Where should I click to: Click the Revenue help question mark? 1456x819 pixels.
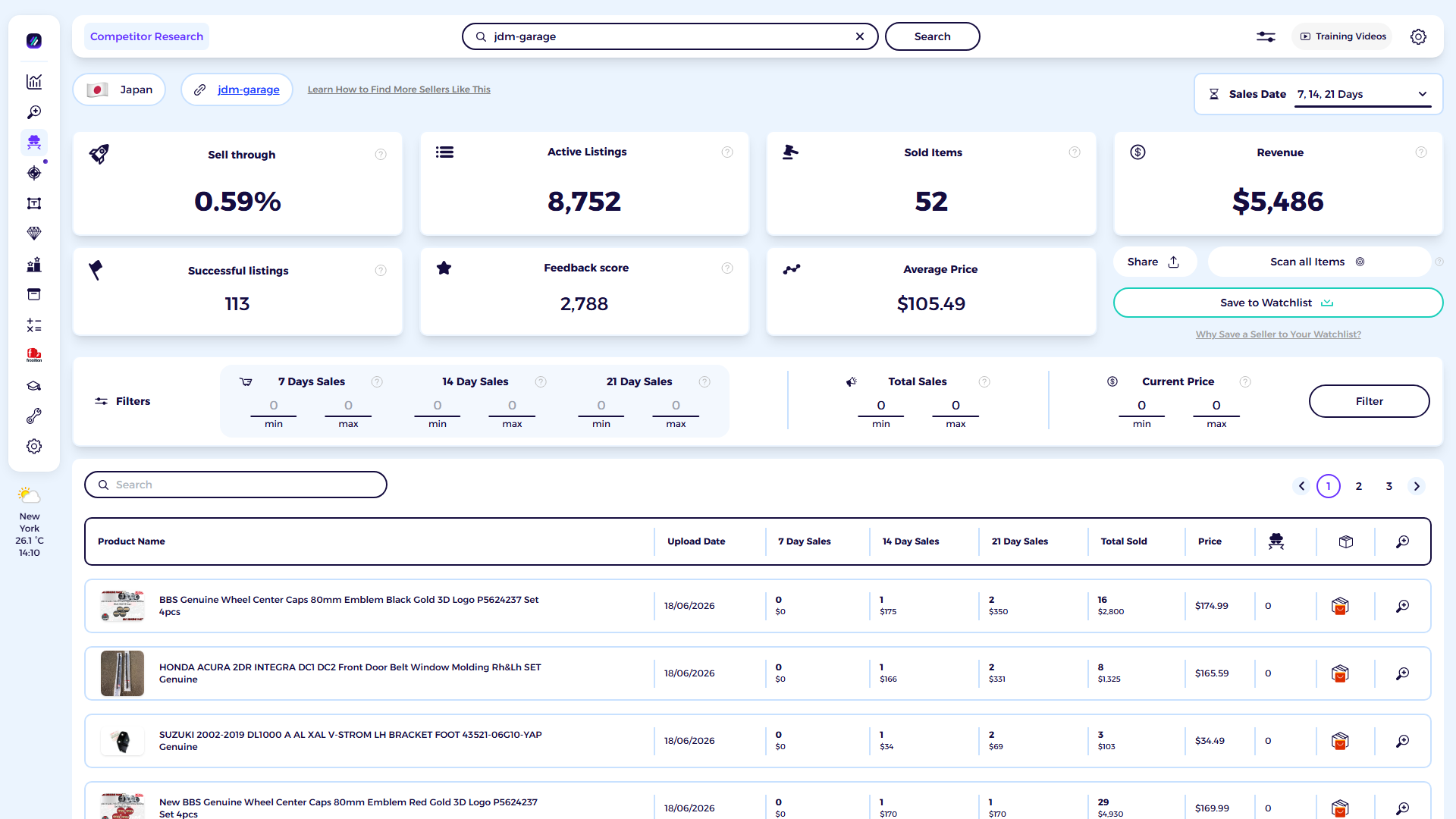[1421, 152]
